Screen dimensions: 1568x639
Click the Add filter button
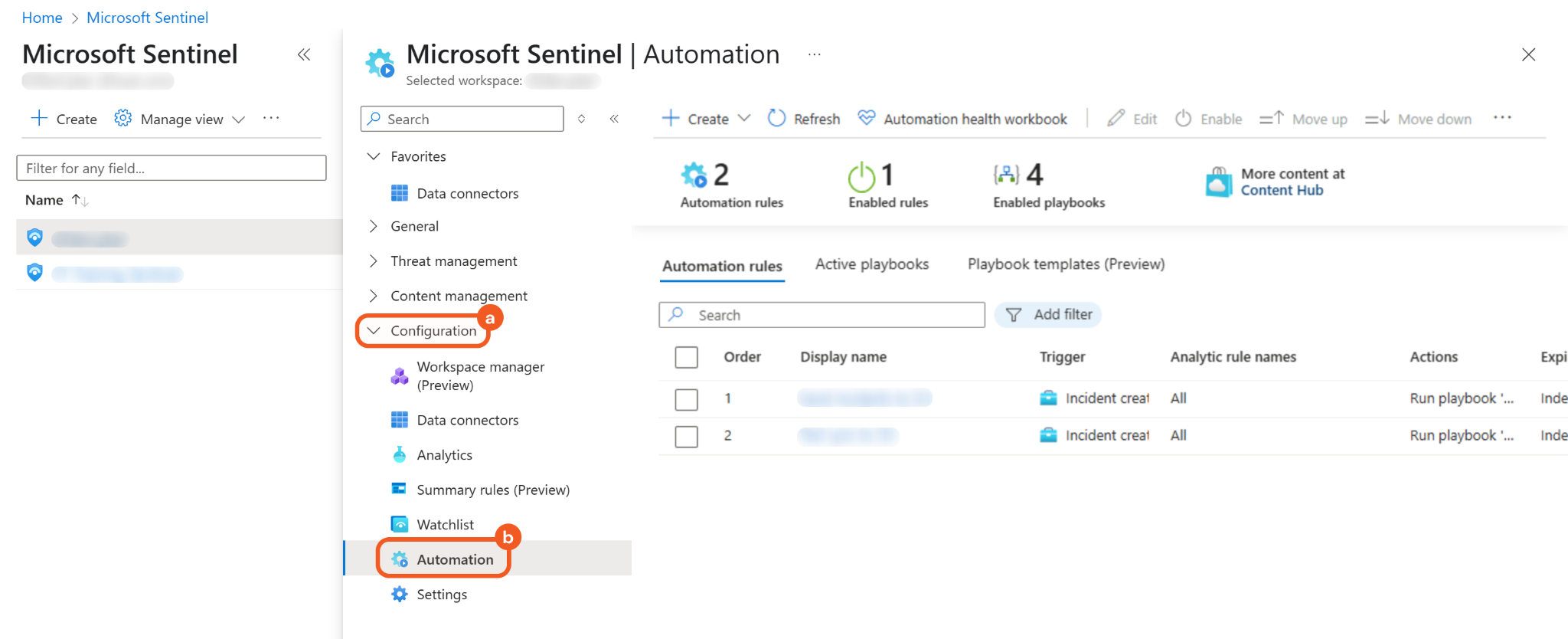click(1047, 315)
